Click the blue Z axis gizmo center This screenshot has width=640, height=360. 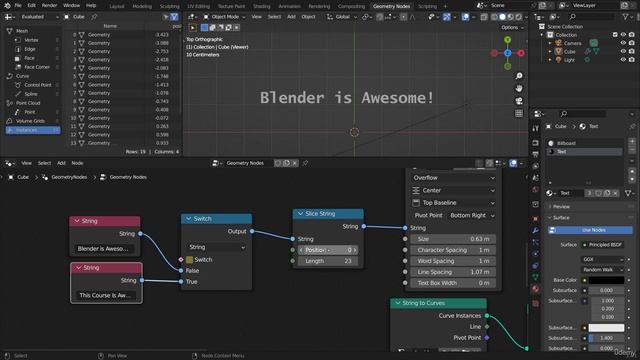[507, 53]
